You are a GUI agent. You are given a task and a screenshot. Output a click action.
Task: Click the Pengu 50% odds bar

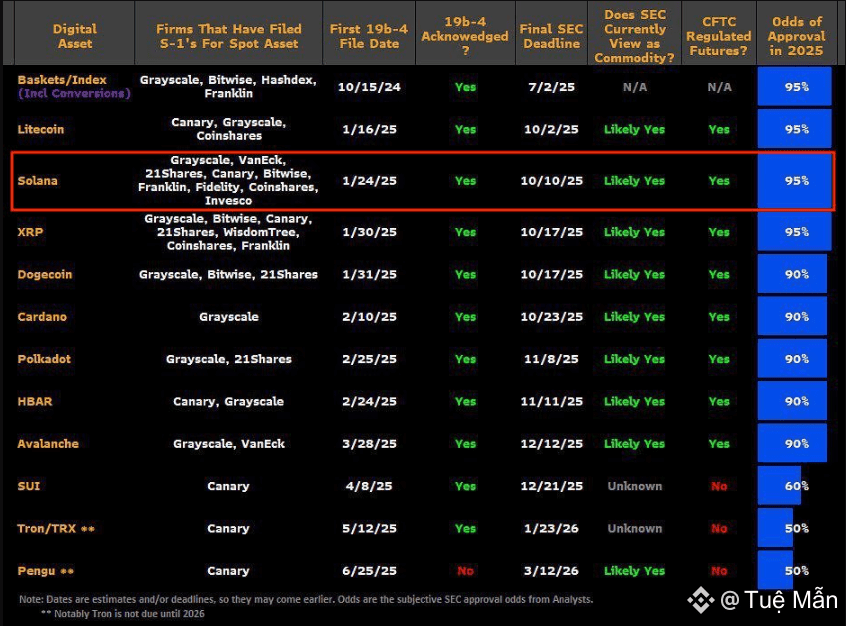(x=775, y=570)
